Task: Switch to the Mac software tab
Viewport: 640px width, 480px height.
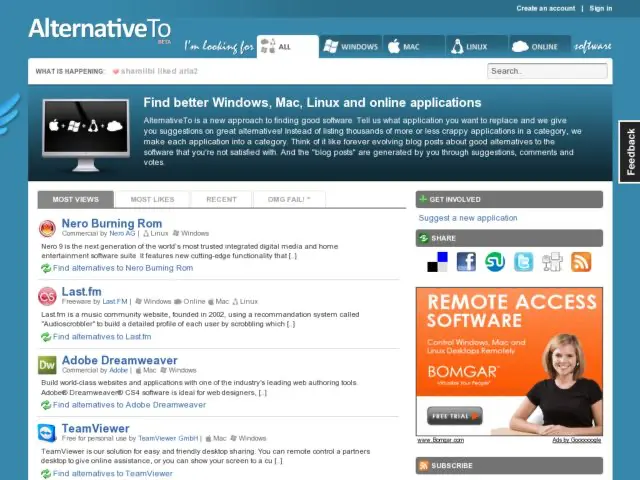Action: point(414,47)
